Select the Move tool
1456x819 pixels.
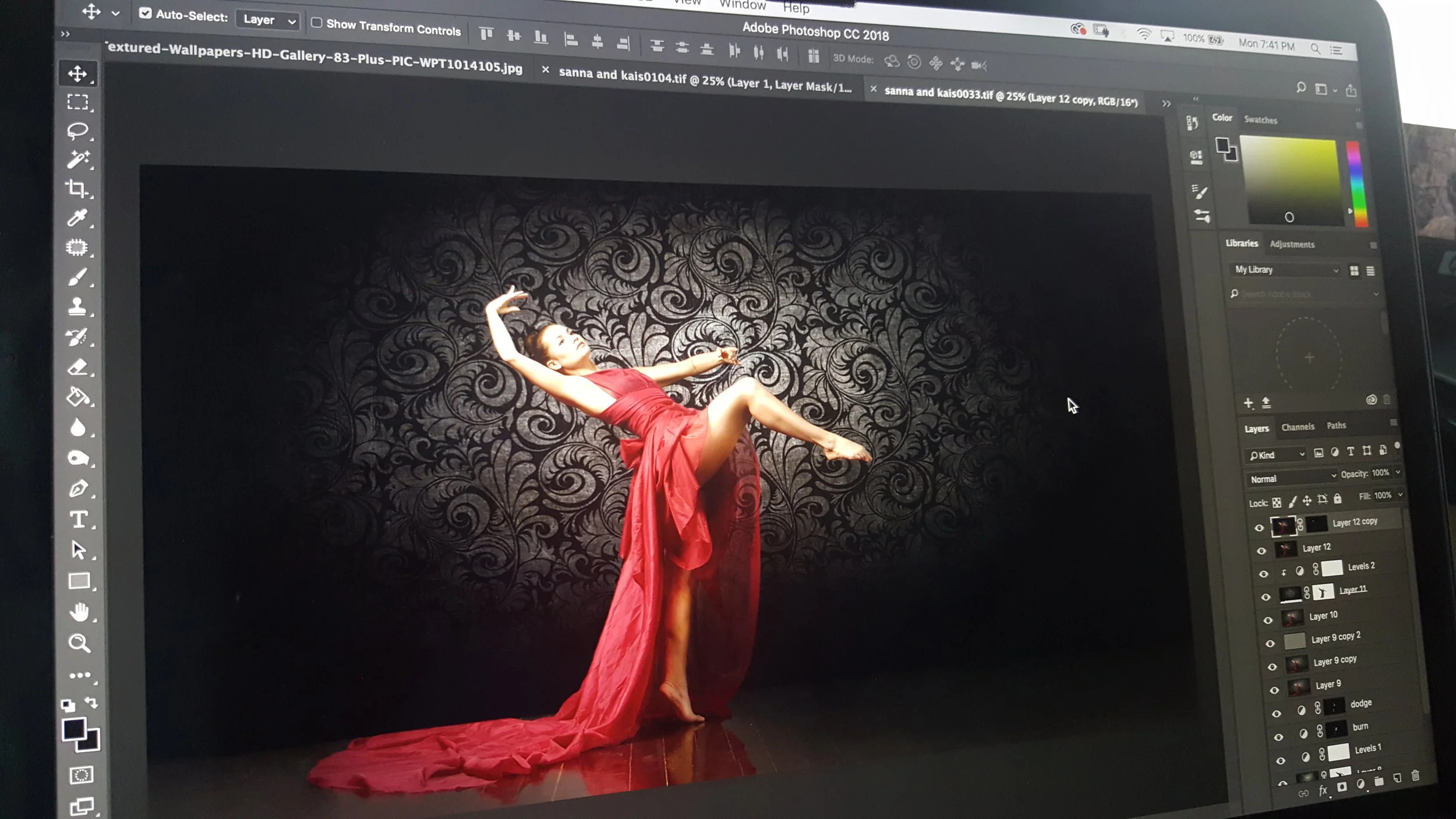pyautogui.click(x=77, y=73)
